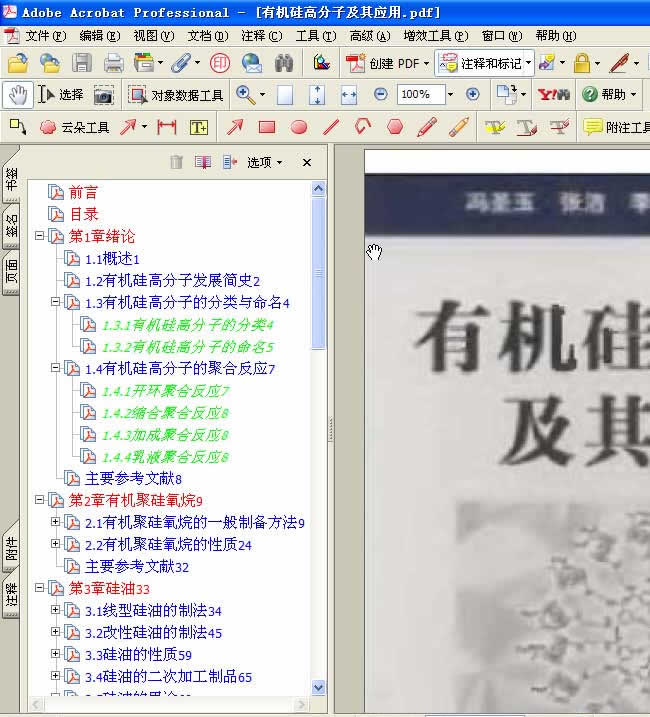Viewport: 650px width, 717px height.
Task: Switch to the 附件 side tab
Action: pos(11,548)
